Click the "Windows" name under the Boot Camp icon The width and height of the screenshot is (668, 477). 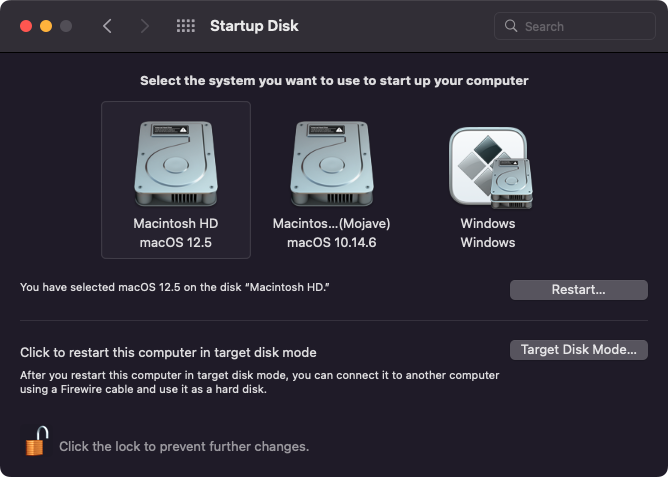coord(488,224)
